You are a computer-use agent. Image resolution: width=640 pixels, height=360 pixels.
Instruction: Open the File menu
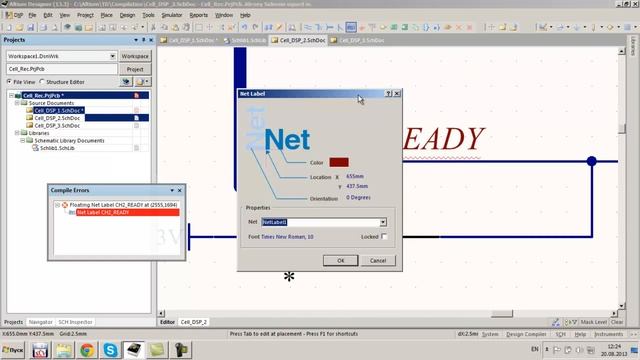click(x=32, y=15)
